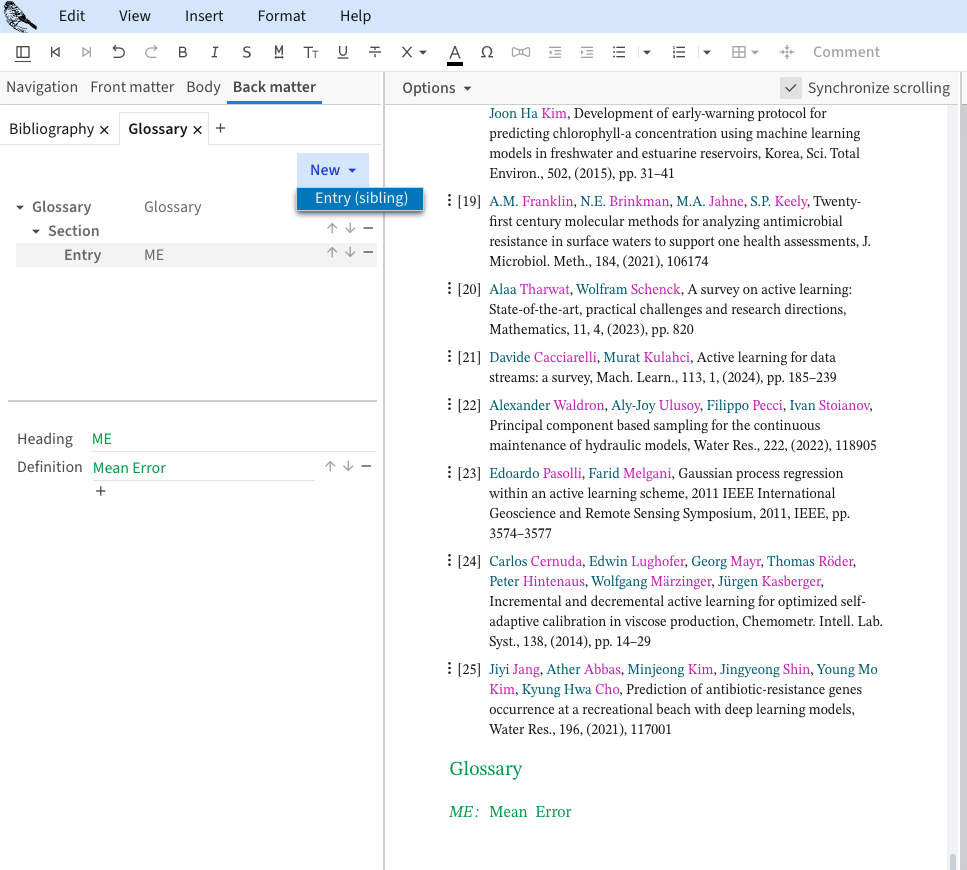Apply italic formatting
967x870 pixels.
(x=214, y=52)
